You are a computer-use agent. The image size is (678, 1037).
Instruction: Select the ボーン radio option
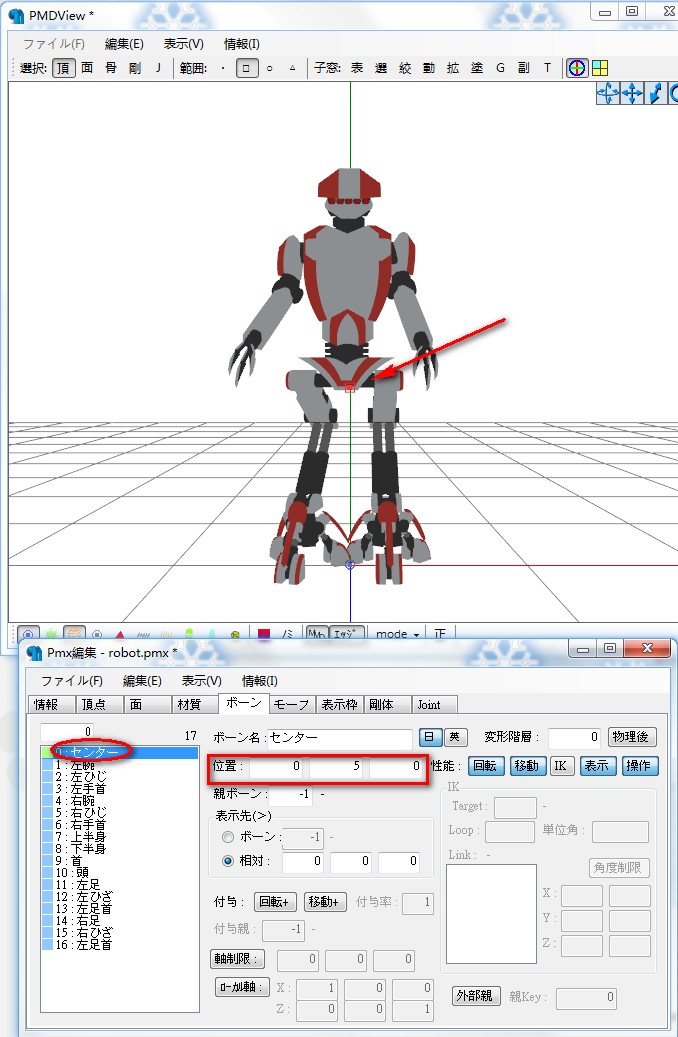(228, 837)
